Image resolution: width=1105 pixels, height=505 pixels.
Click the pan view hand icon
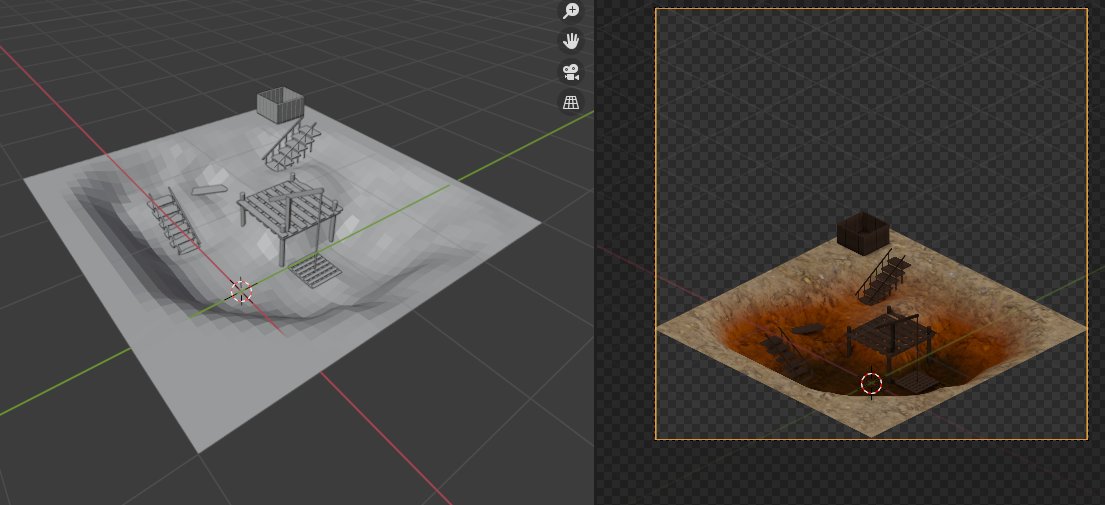[571, 42]
